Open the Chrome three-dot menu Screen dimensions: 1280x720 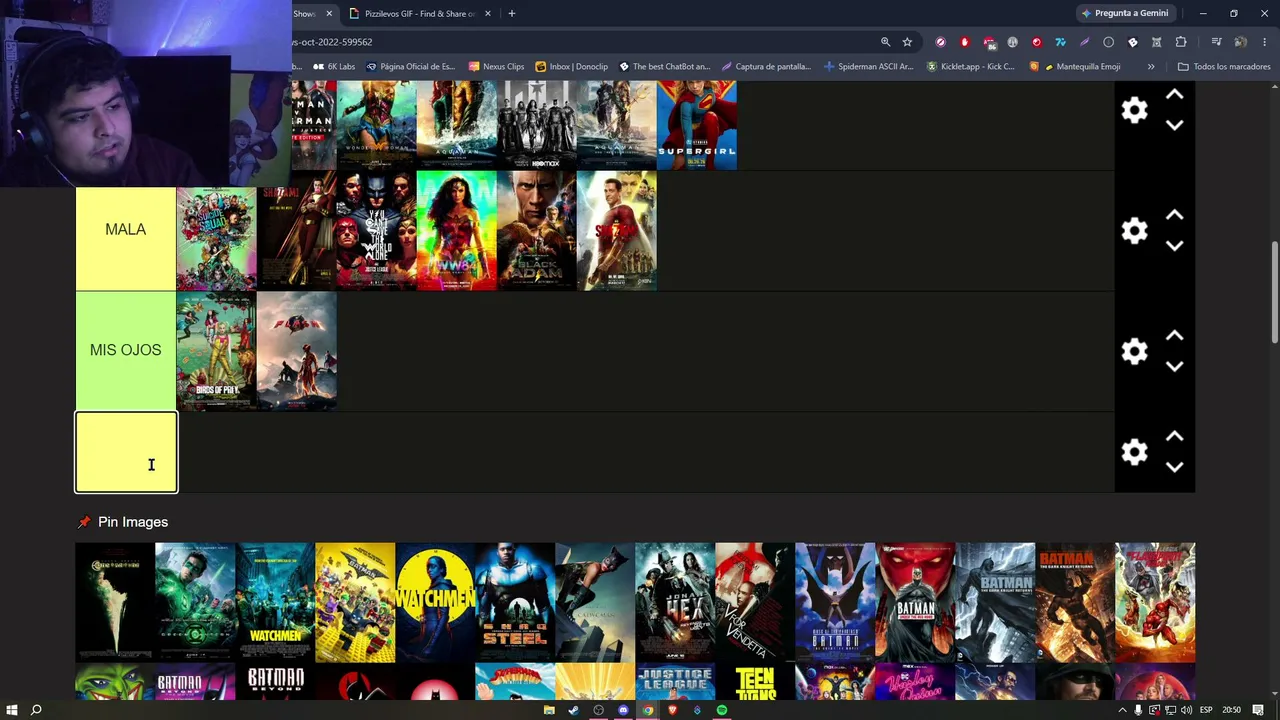pyautogui.click(x=1264, y=42)
